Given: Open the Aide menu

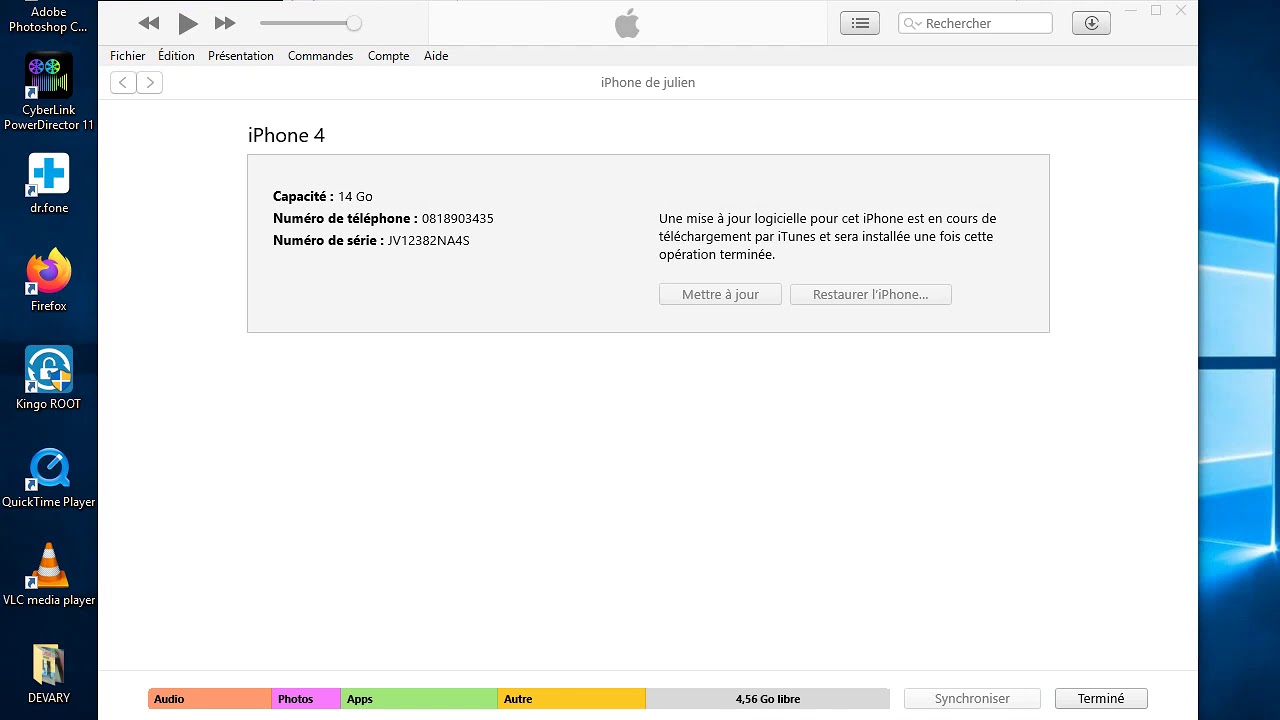Looking at the screenshot, I should coord(436,56).
